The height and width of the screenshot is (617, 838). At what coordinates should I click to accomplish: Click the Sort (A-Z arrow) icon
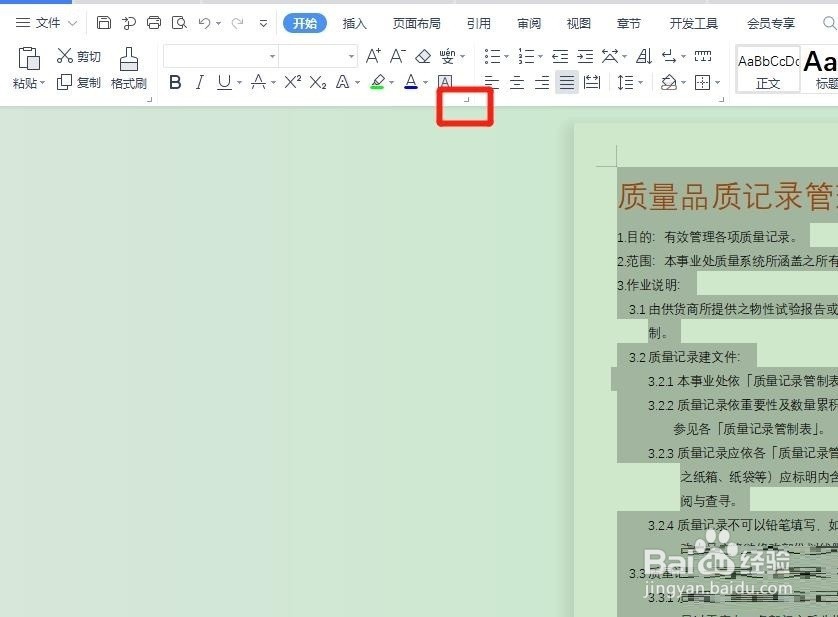(x=643, y=56)
